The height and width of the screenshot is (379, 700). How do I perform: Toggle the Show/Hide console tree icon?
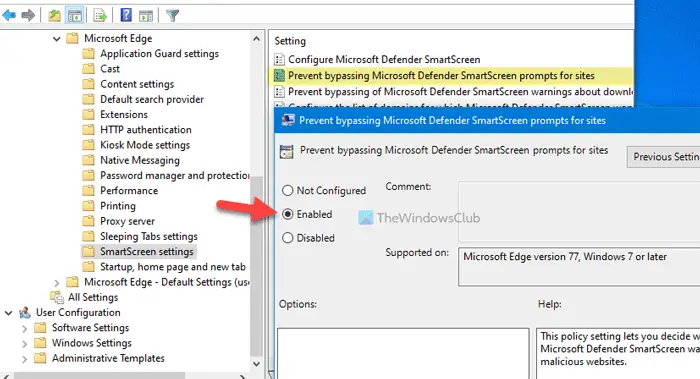click(x=75, y=16)
